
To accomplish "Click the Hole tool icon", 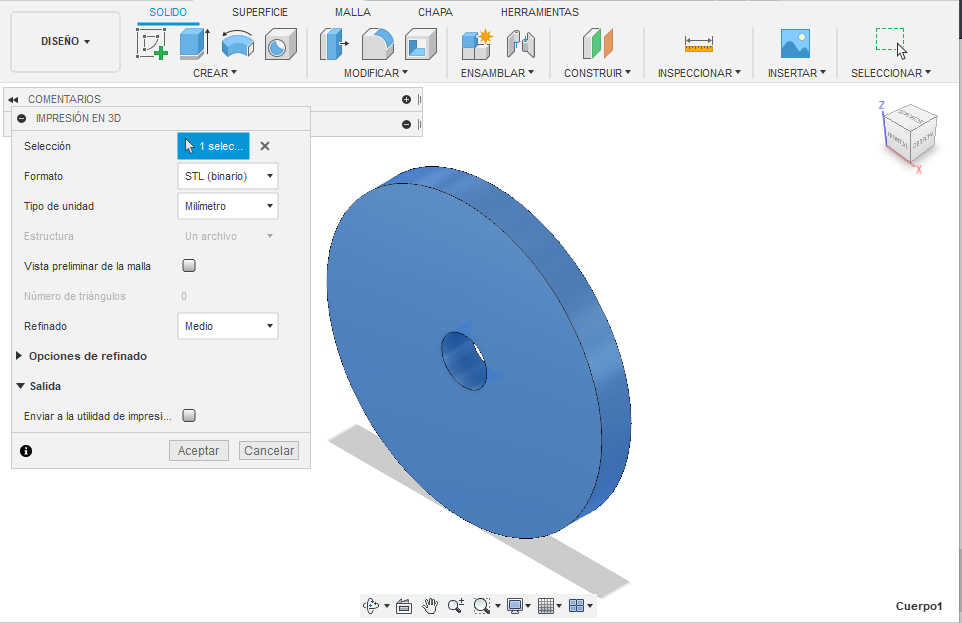I will coord(280,44).
